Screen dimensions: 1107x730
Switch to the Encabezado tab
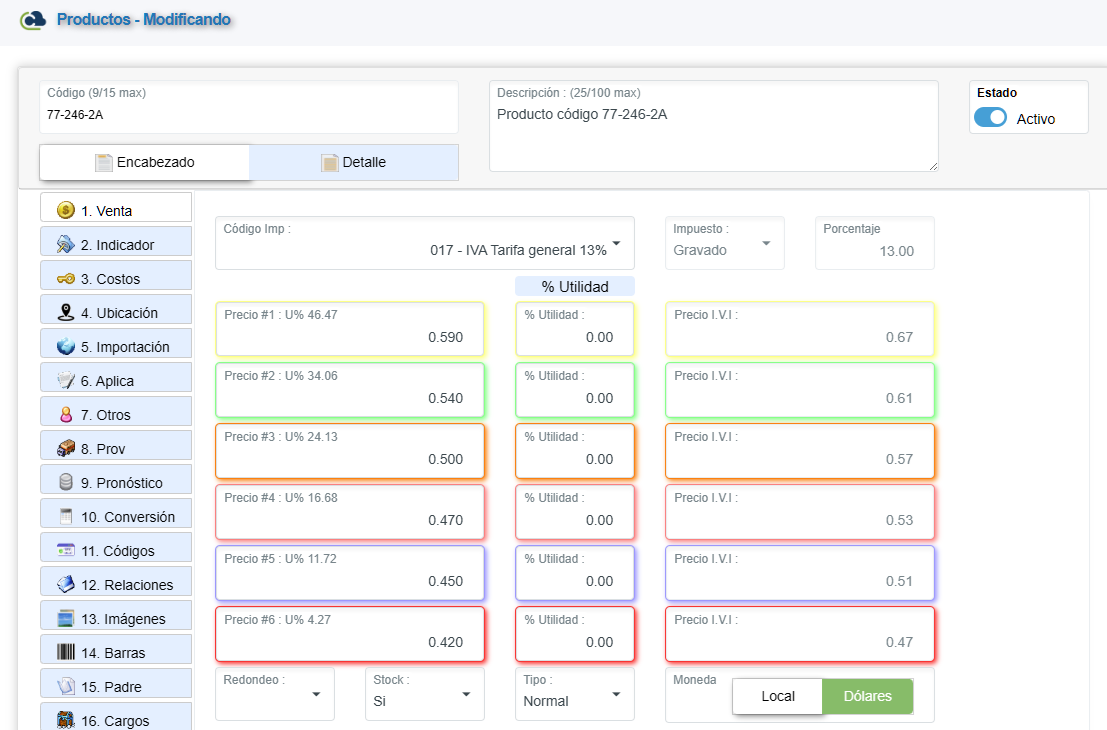[144, 162]
